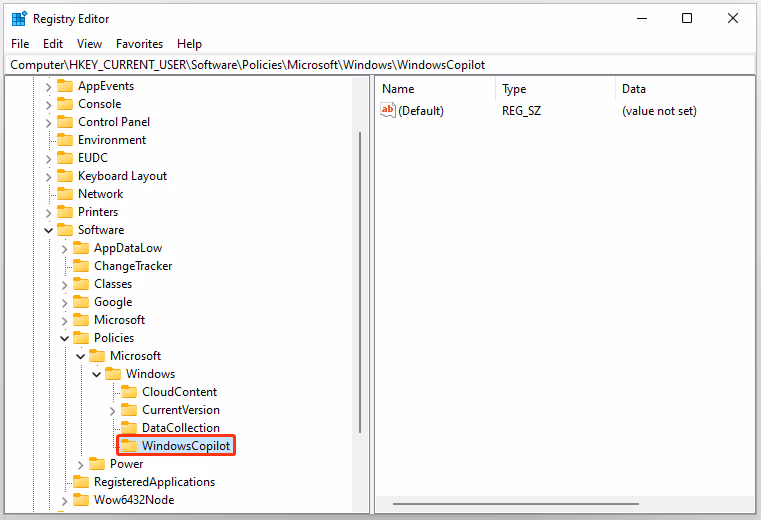
Task: Expand the Printers key
Action: point(48,213)
